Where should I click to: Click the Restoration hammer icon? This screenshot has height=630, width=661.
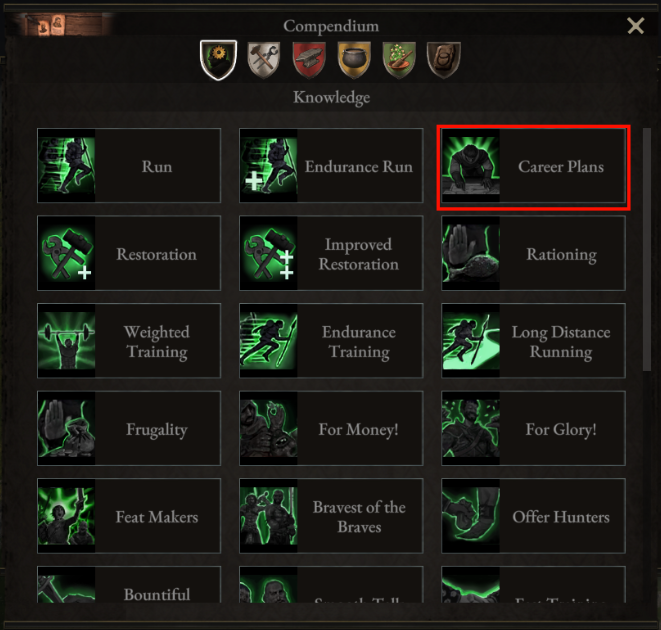[67, 255]
